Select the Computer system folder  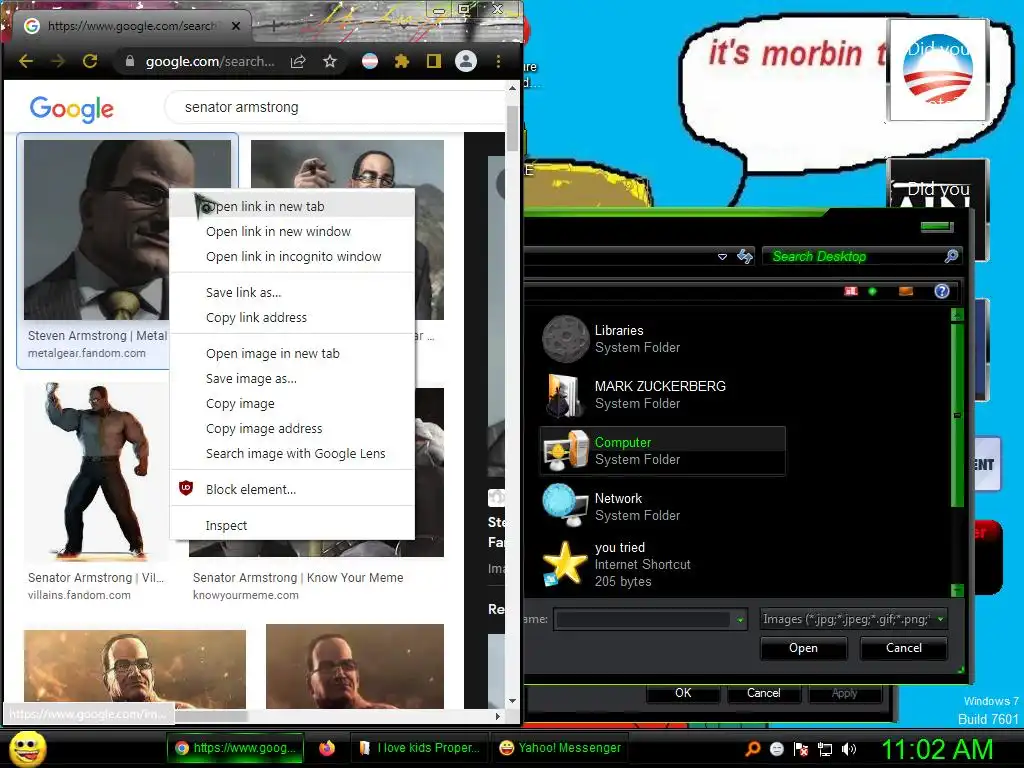click(663, 451)
